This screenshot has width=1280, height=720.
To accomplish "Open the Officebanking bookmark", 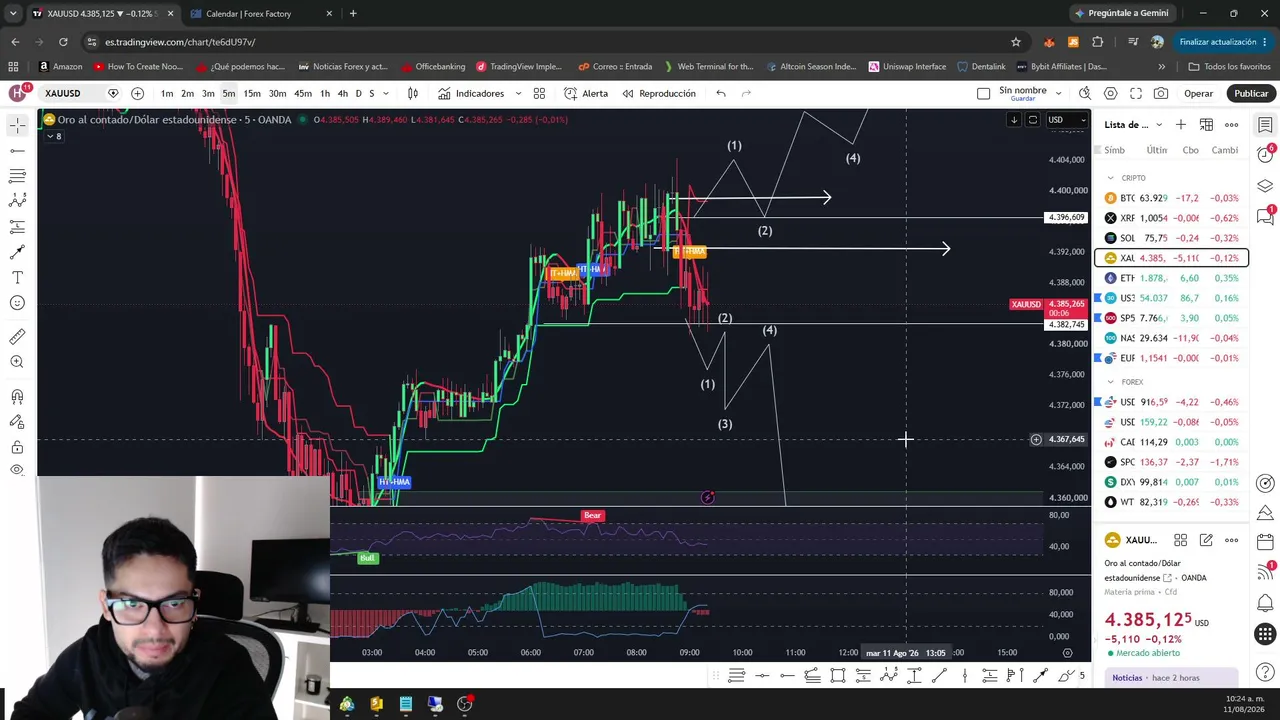I will tap(433, 67).
